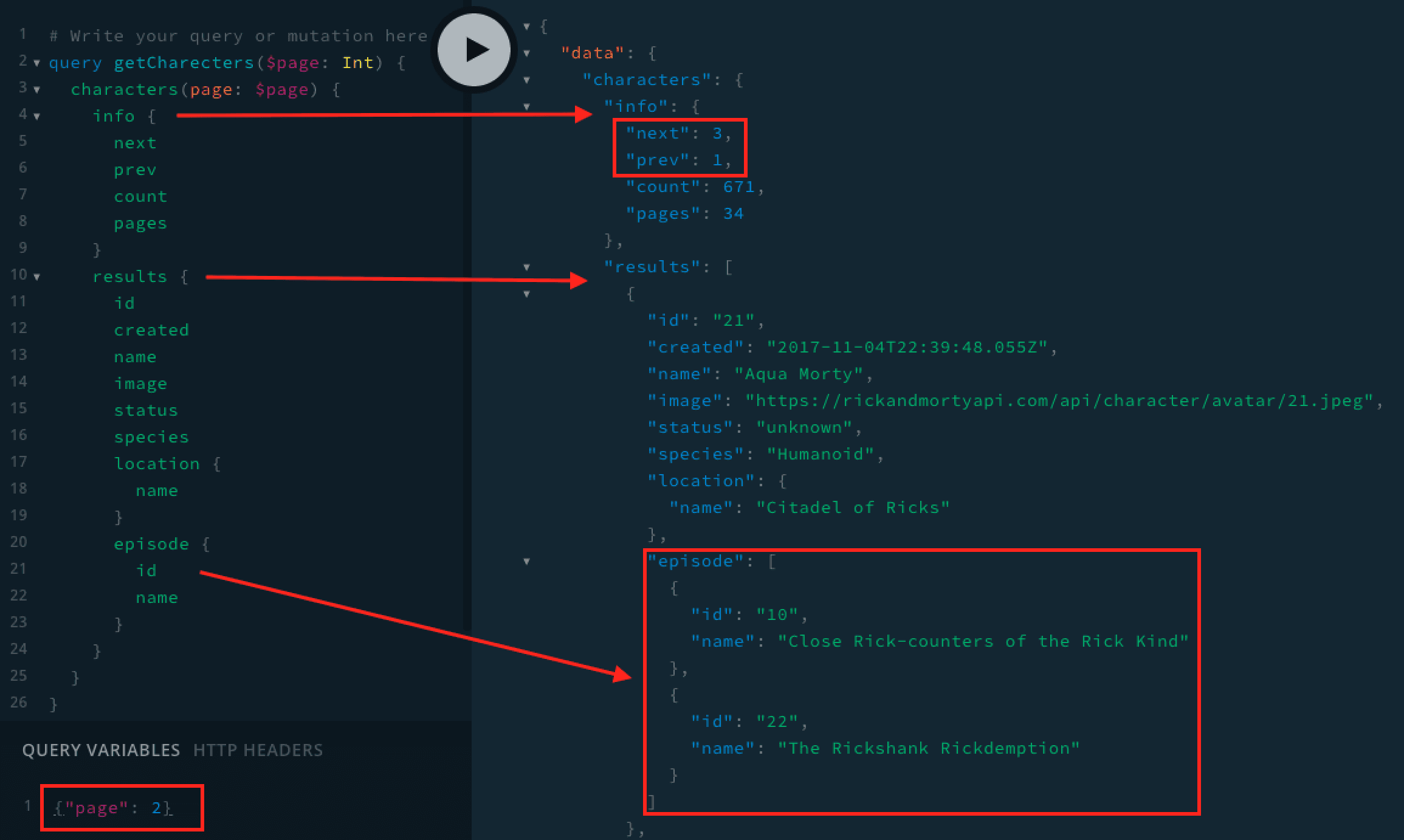
Task: Click the results 'id' field on line 11
Action: point(124,303)
